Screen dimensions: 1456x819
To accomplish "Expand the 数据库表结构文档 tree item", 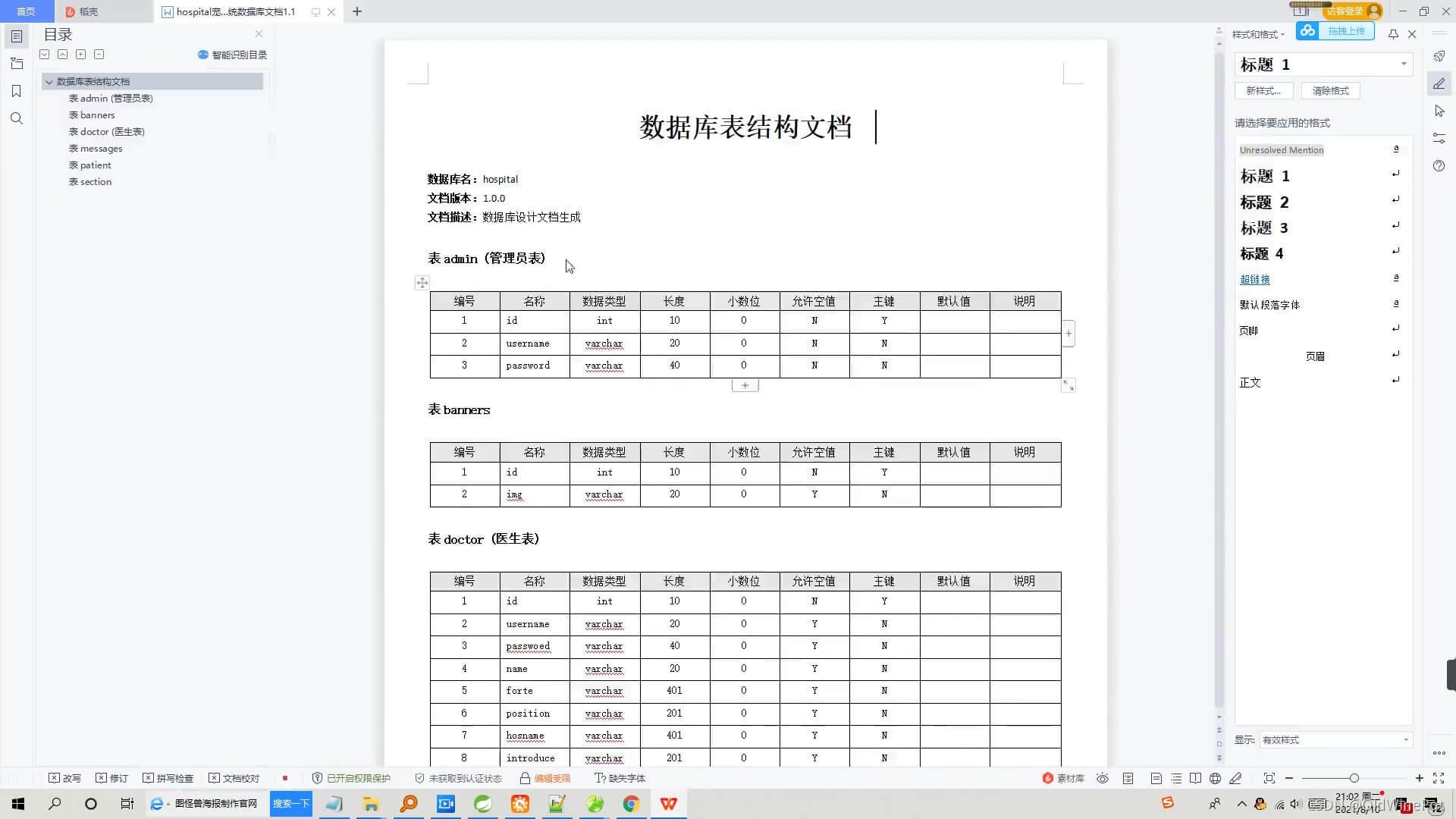I will tap(49, 81).
